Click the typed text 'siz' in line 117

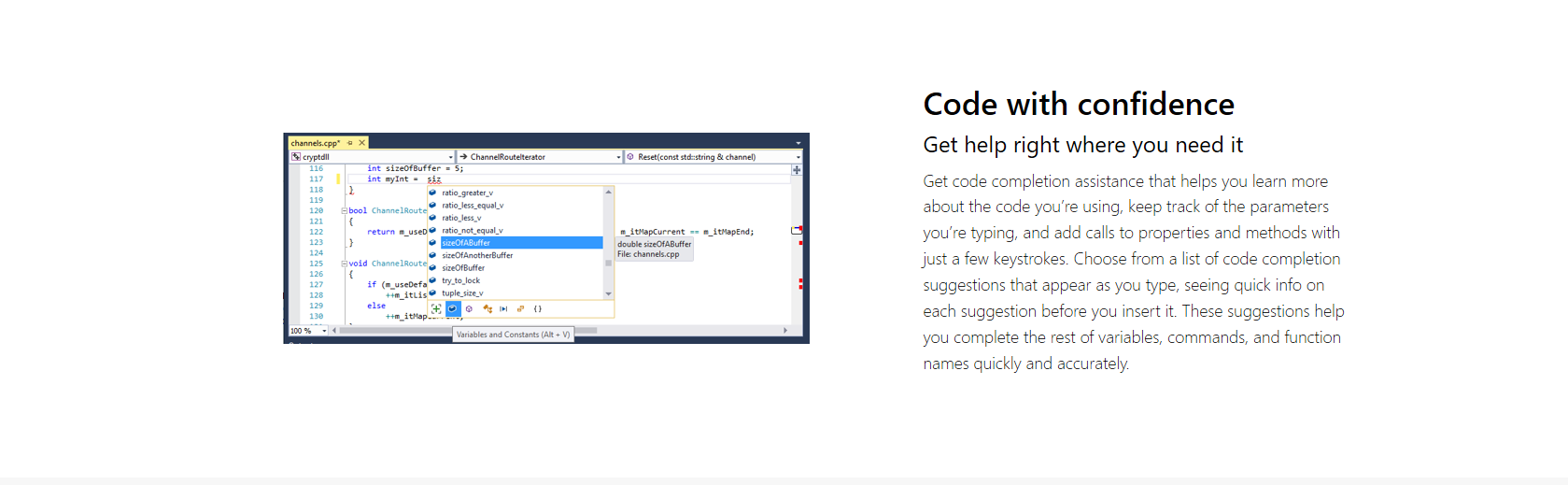[x=434, y=178]
